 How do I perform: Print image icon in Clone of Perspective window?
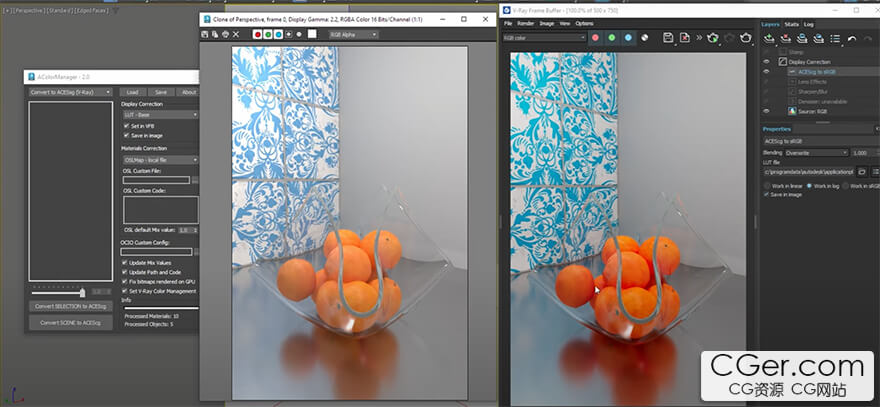(225, 34)
